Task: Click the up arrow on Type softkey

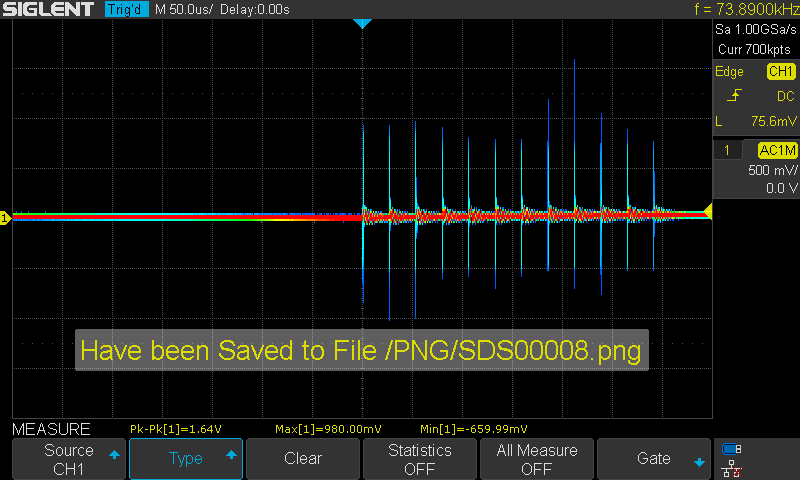Action: pos(231,454)
